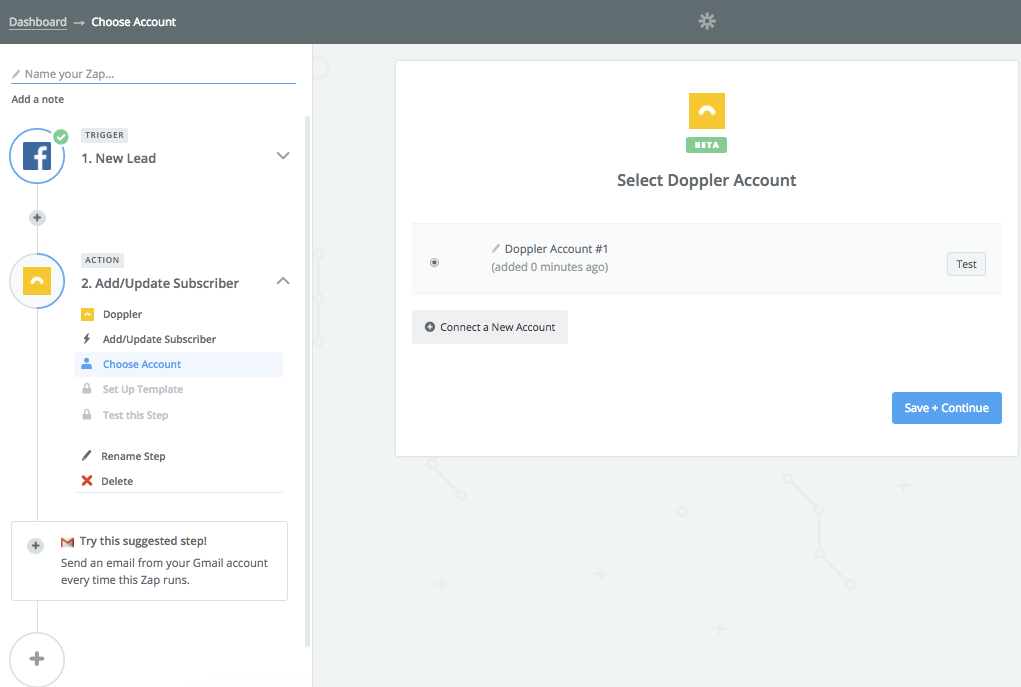The height and width of the screenshot is (687, 1021).
Task: Click the person icon beside Choose Account
Action: [87, 364]
